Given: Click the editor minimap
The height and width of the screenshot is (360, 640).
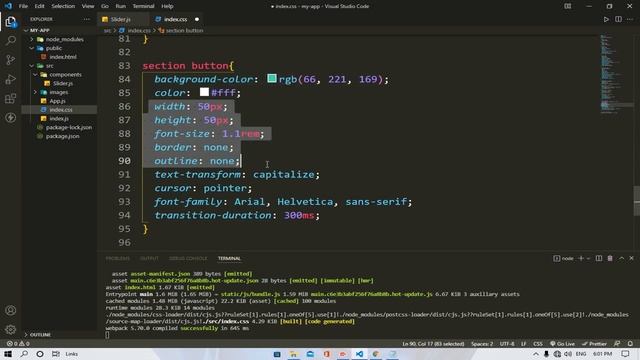Looking at the screenshot, I should [x=616, y=73].
